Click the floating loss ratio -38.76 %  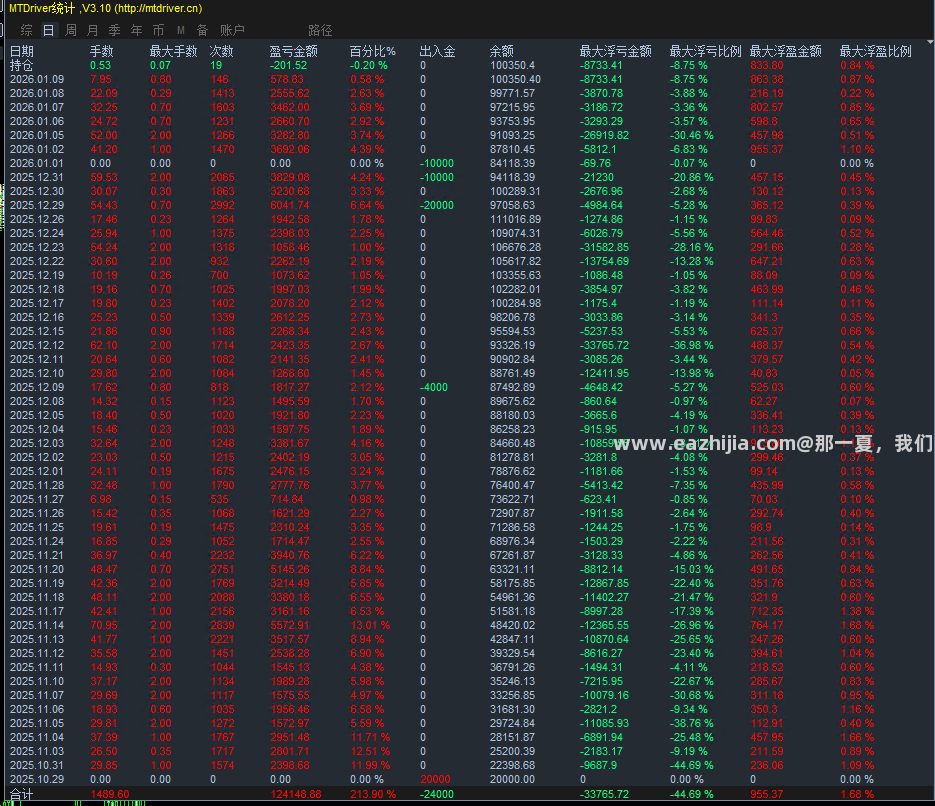[x=692, y=723]
